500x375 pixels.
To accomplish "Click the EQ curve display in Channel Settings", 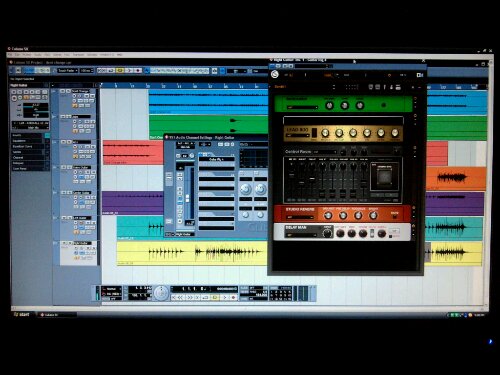I will (x=254, y=158).
